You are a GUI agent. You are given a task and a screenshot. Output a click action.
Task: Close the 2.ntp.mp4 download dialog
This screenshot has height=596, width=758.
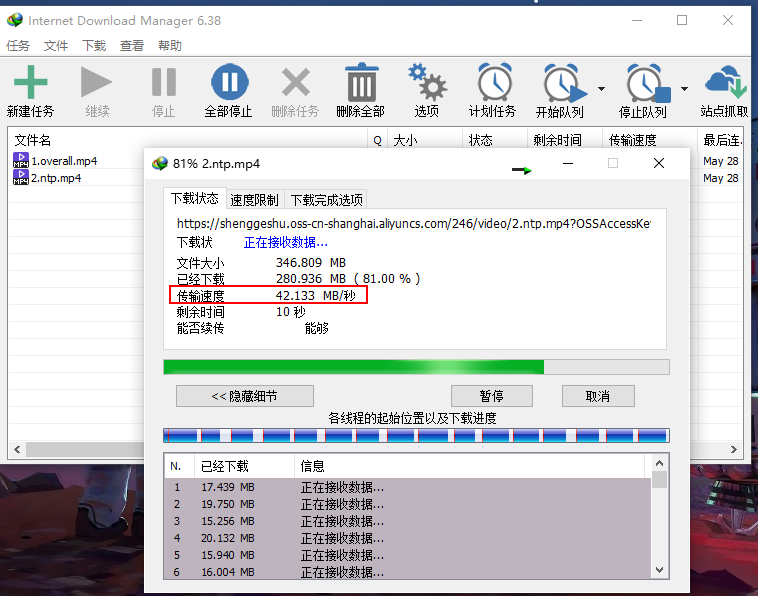(x=658, y=163)
